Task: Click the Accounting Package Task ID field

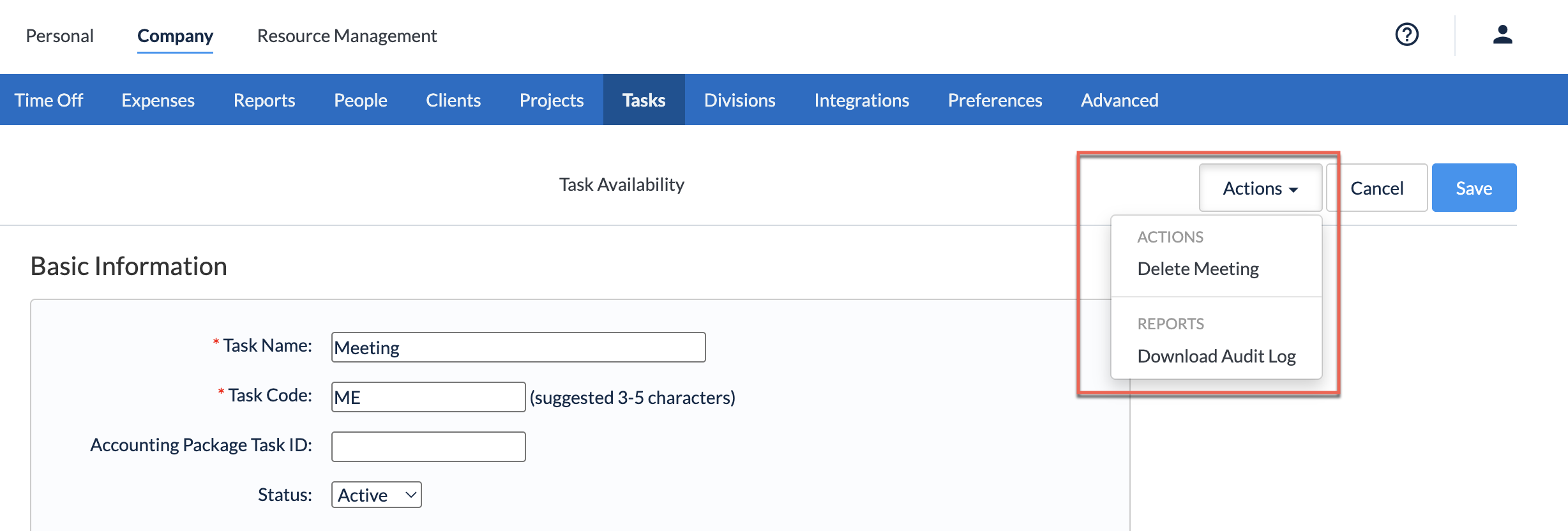Action: click(x=428, y=447)
